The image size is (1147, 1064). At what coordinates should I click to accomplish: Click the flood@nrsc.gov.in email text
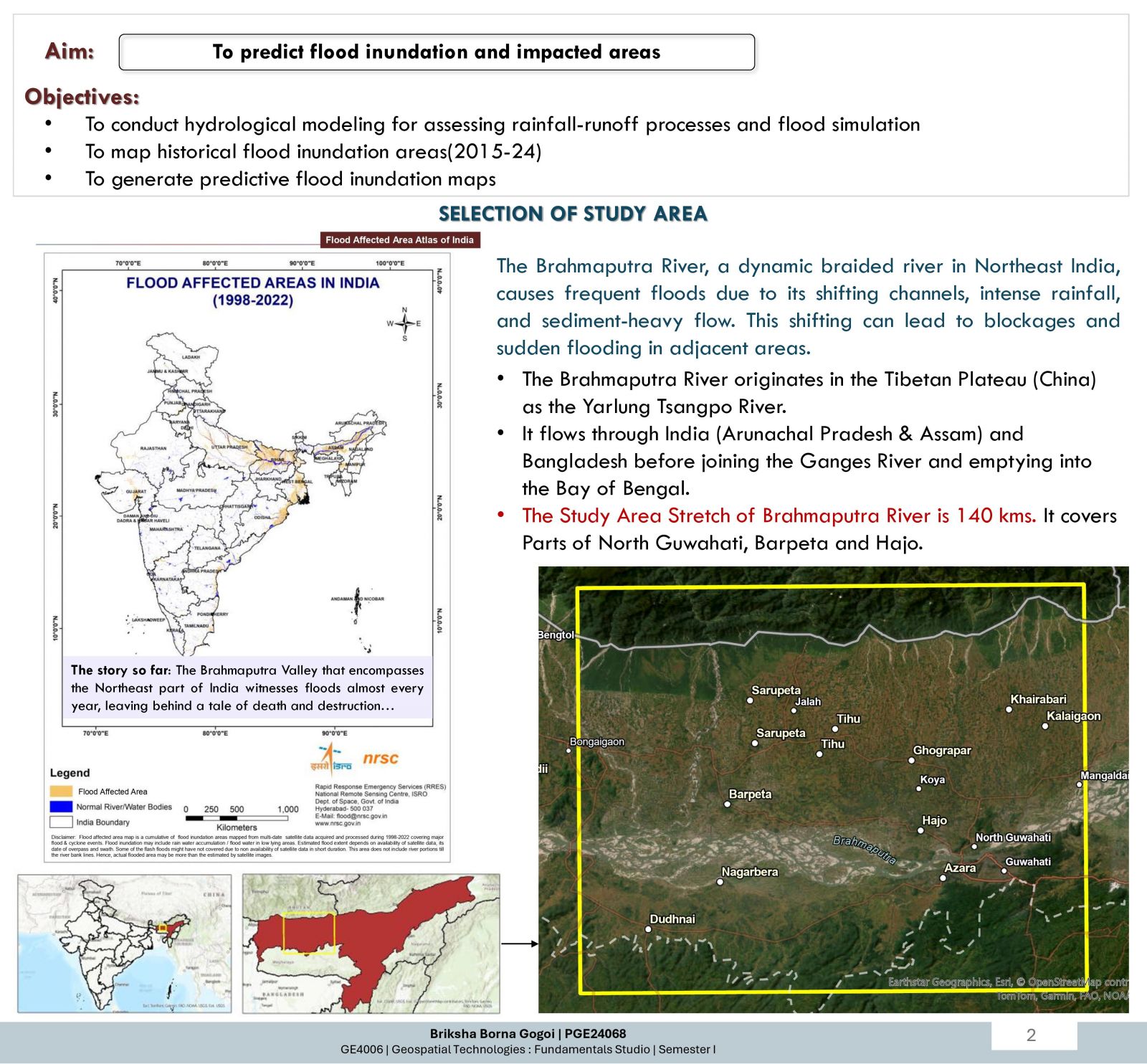click(351, 816)
